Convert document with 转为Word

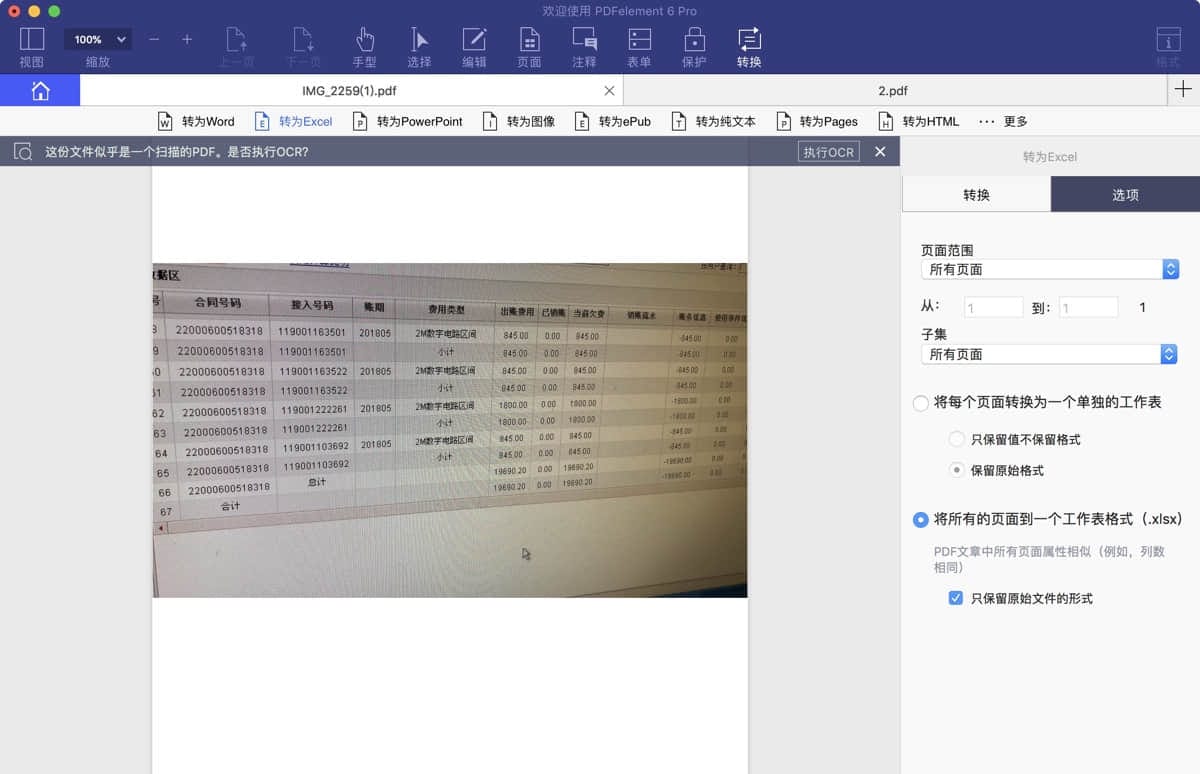[196, 121]
